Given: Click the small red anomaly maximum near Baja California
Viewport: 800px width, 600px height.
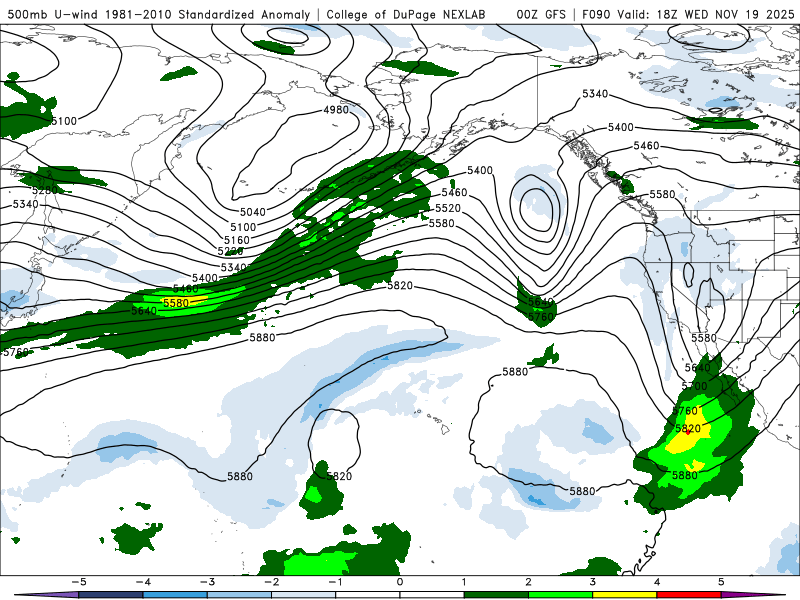Looking at the screenshot, I should click(688, 432).
